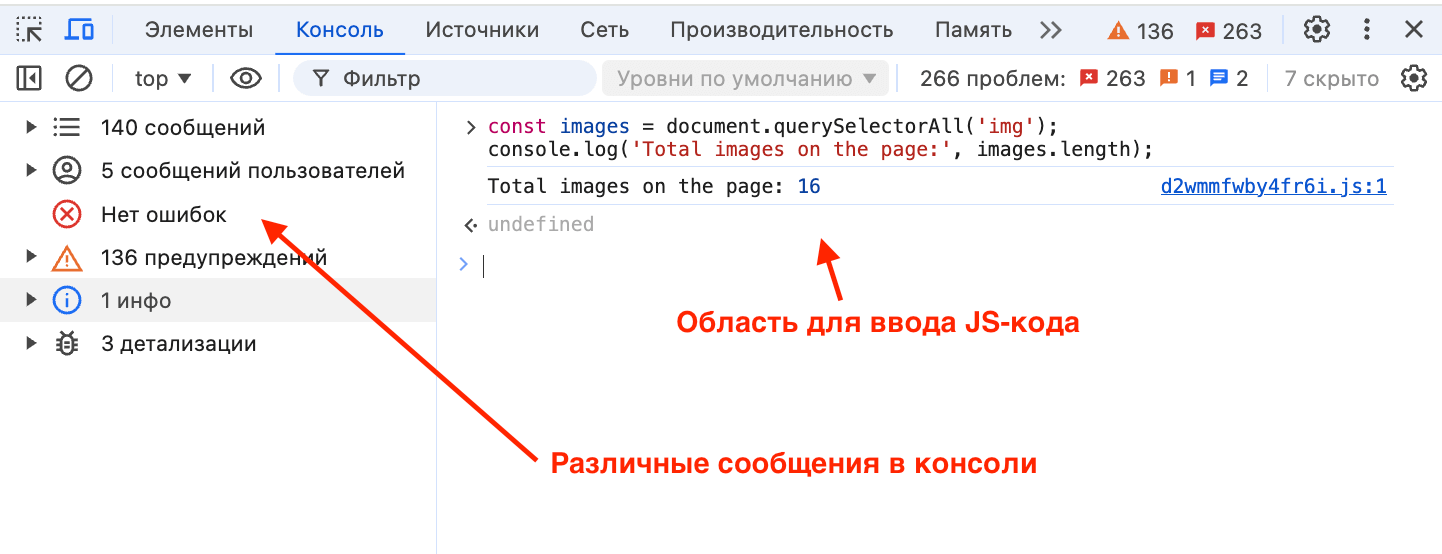
Task: Click the bug verbose icon
Action: pyautogui.click(x=66, y=343)
